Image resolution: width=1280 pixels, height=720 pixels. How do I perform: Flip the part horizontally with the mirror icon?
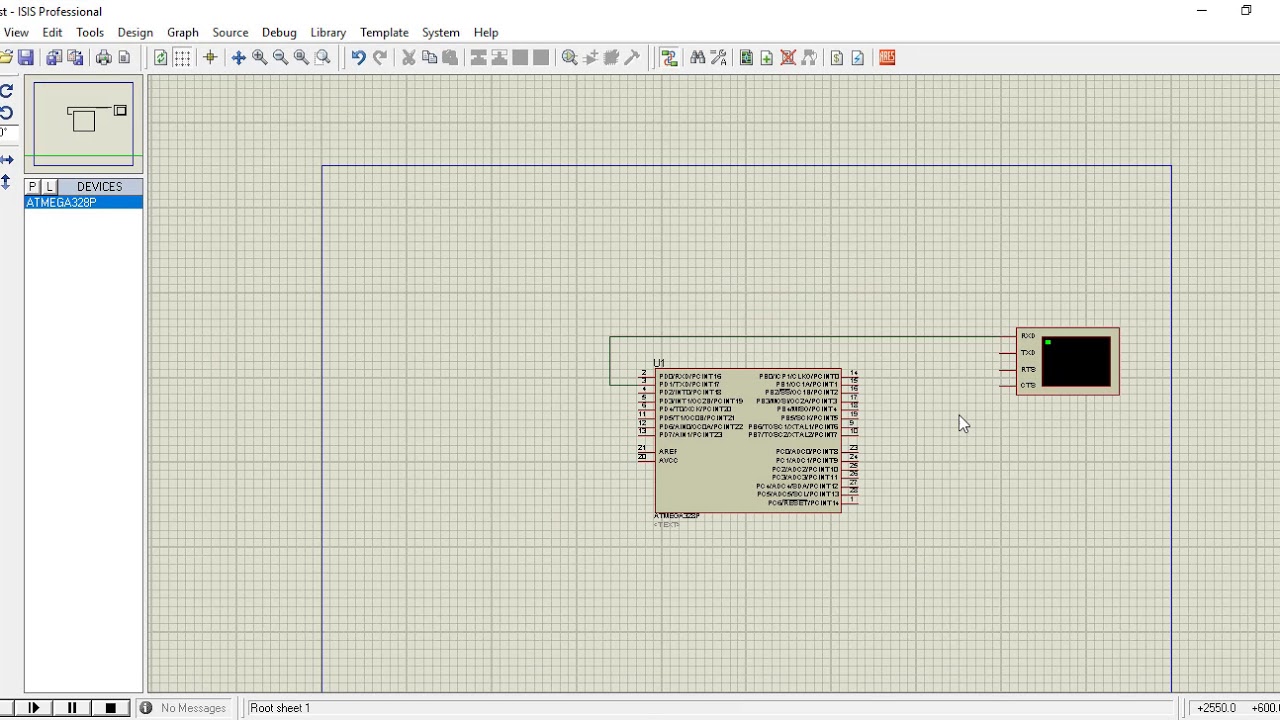tap(7, 160)
